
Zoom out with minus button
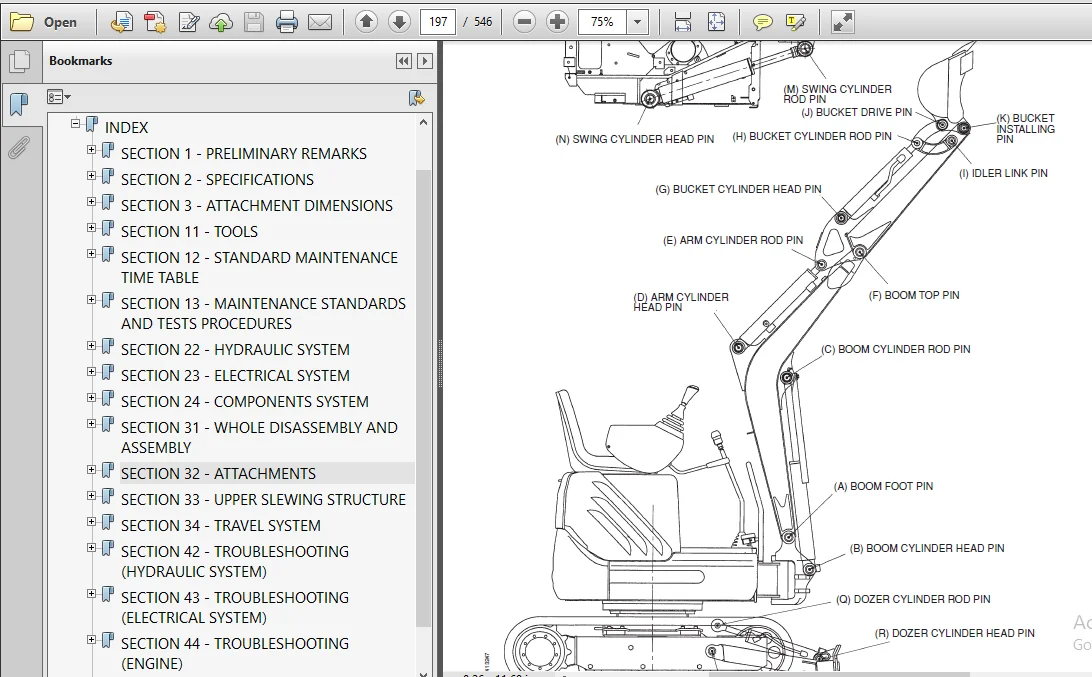524,22
